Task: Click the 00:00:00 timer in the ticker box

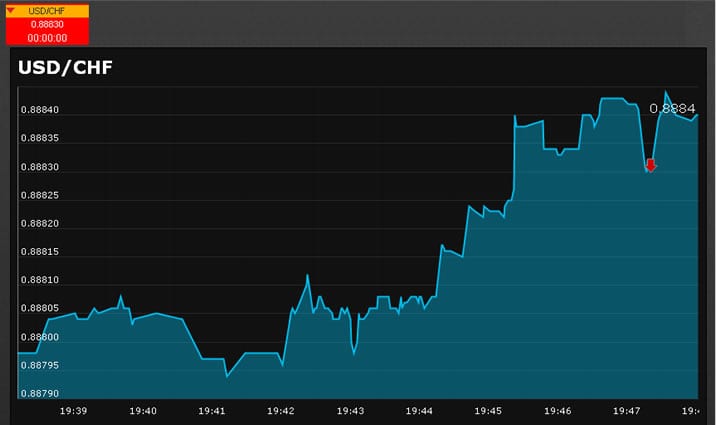Action: (47, 38)
